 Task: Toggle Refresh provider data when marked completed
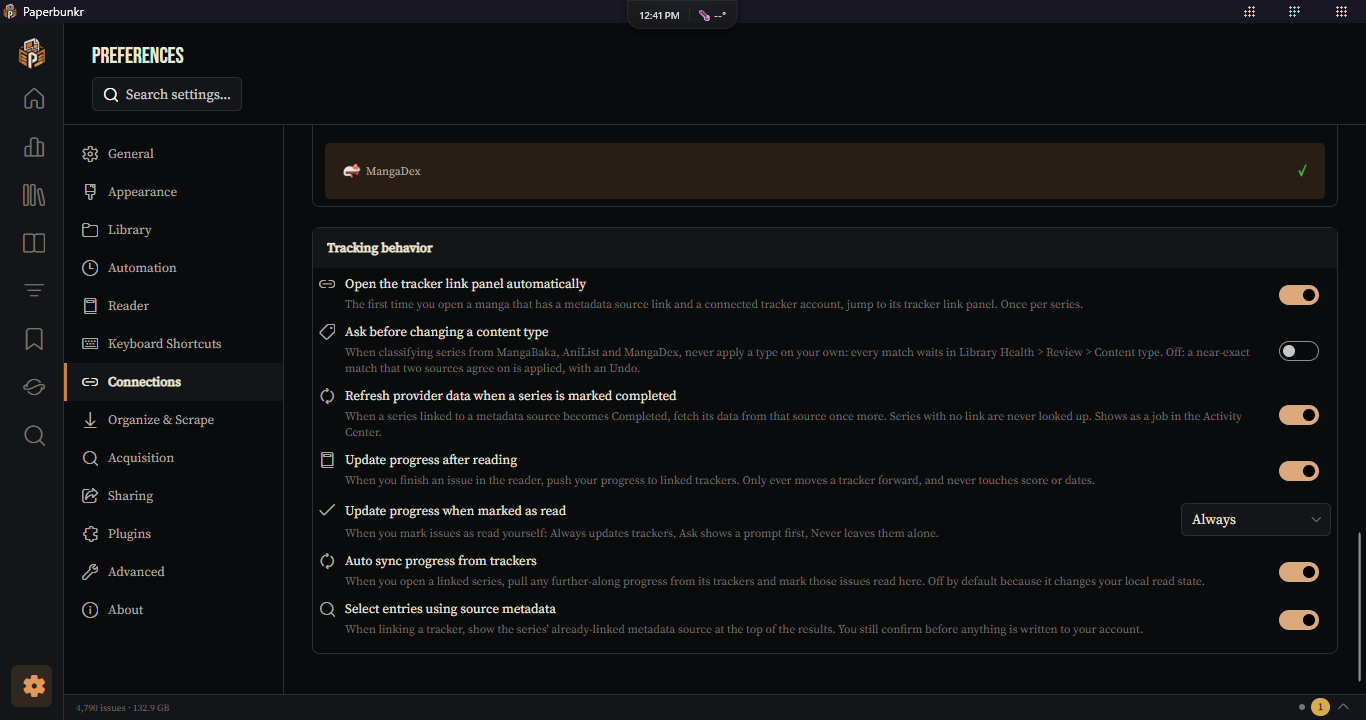[1299, 415]
